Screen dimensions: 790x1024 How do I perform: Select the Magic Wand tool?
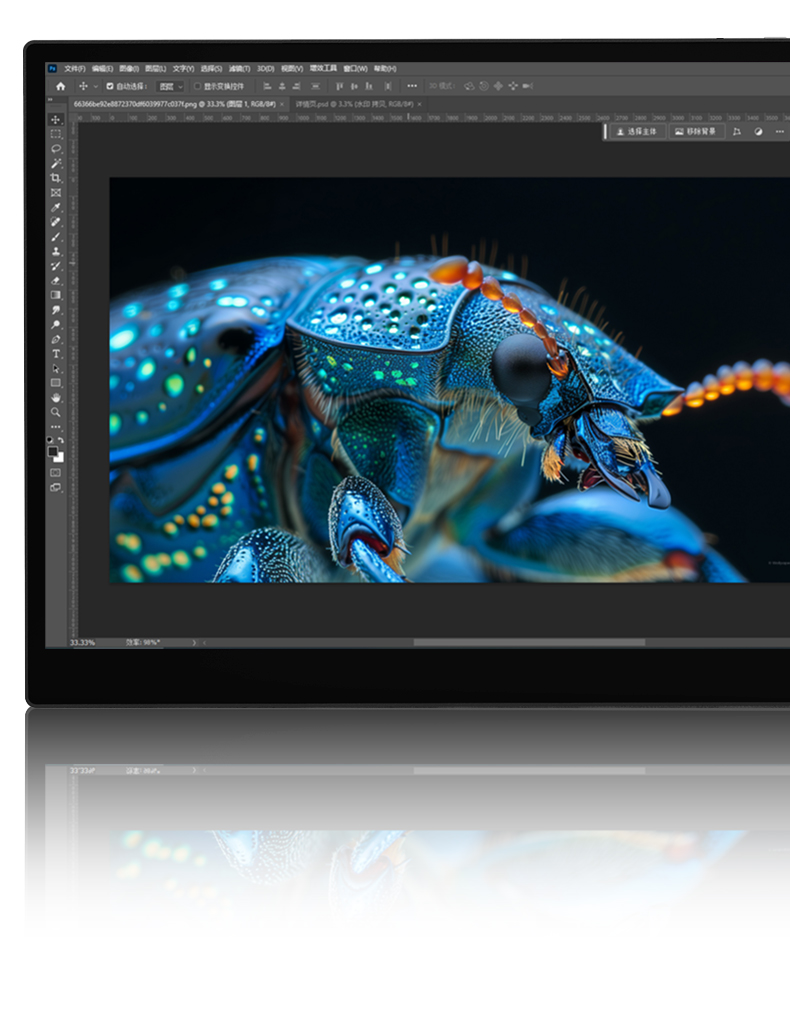55,163
